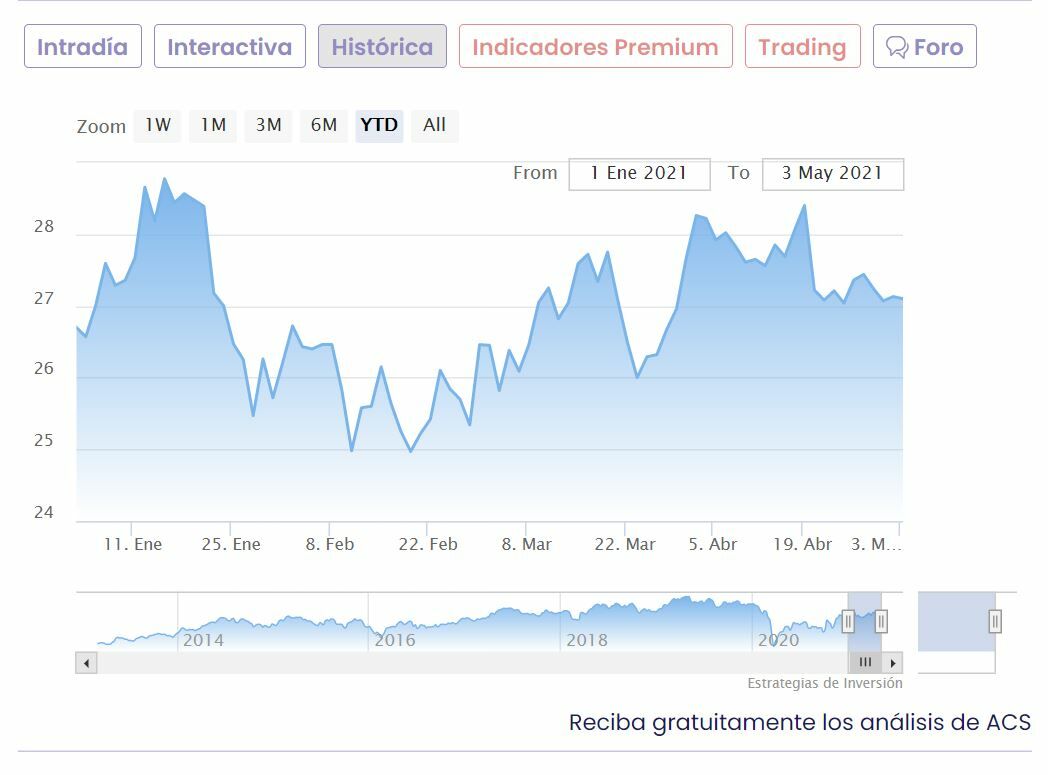
Task: Click the navigator left scroll arrow
Action: pyautogui.click(x=87, y=663)
